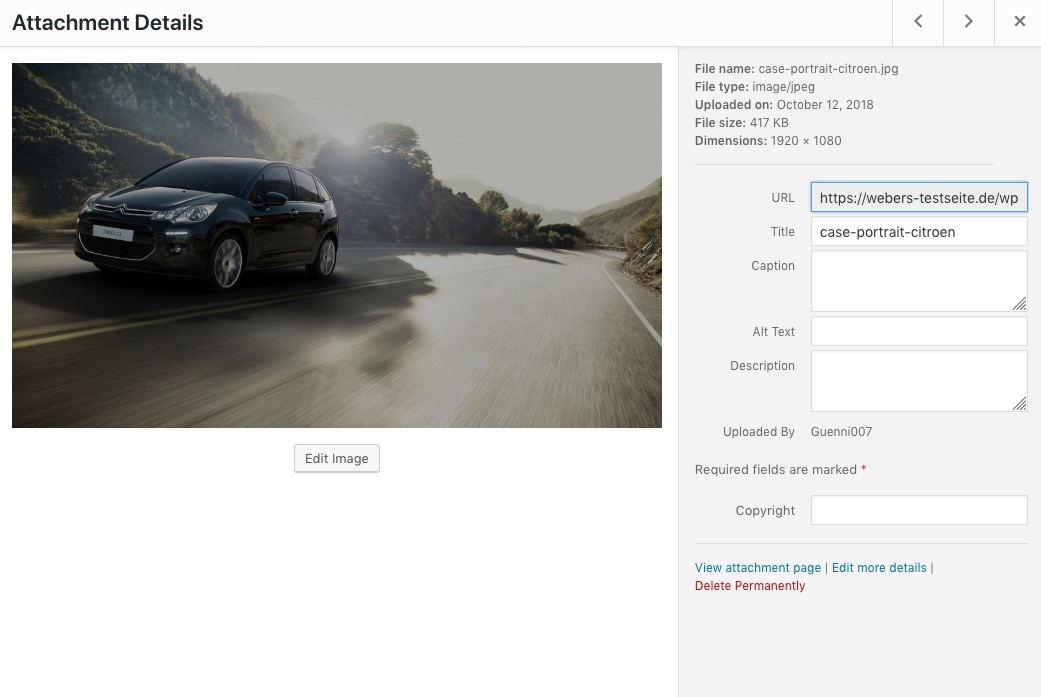Click the file type image/jpeg text
This screenshot has height=697, width=1041.
pos(783,86)
